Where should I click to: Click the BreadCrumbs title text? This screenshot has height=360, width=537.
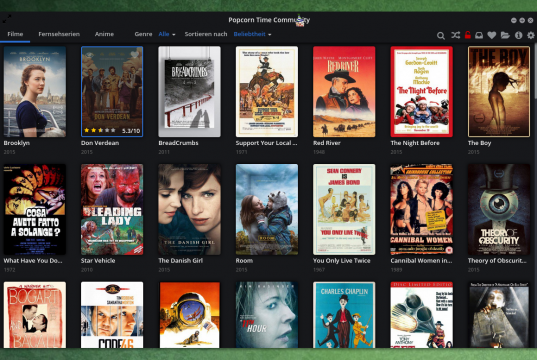[178, 143]
